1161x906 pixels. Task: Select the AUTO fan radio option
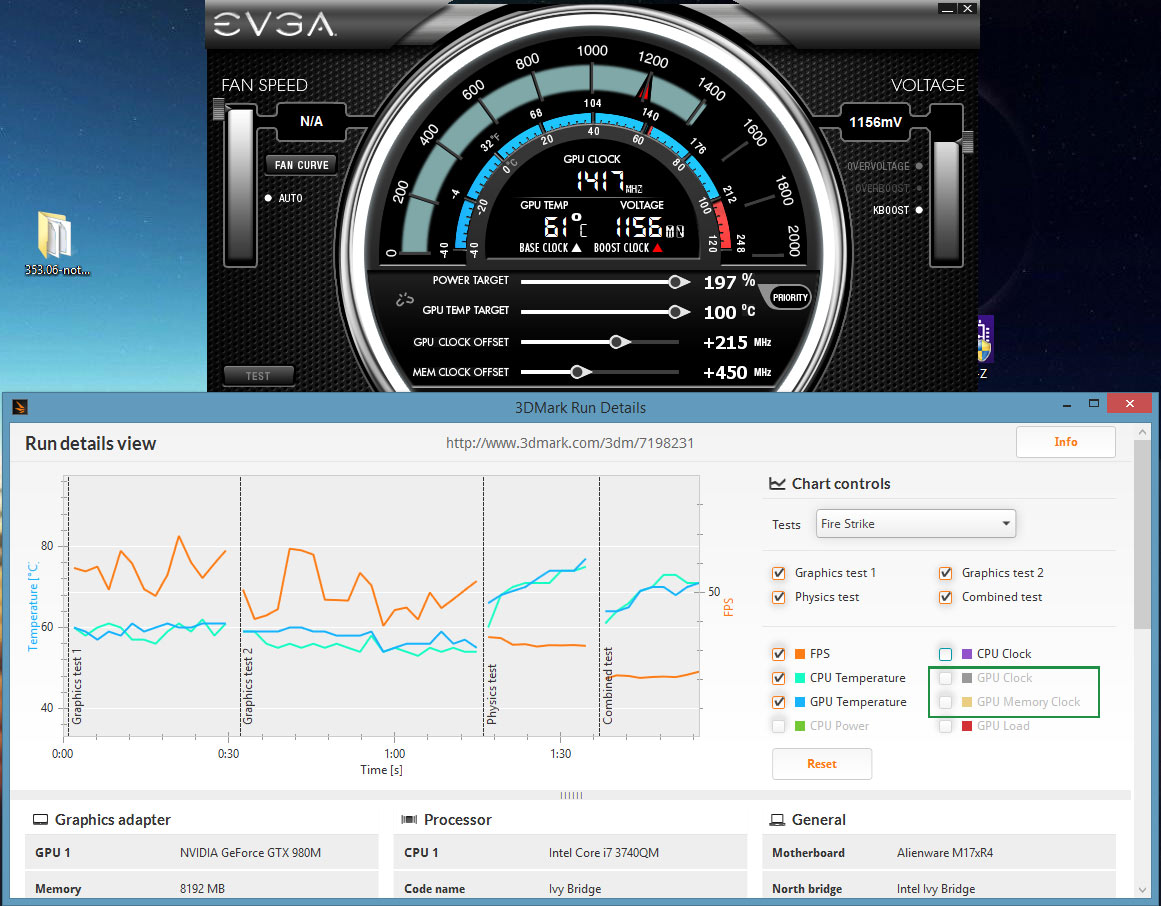268,198
